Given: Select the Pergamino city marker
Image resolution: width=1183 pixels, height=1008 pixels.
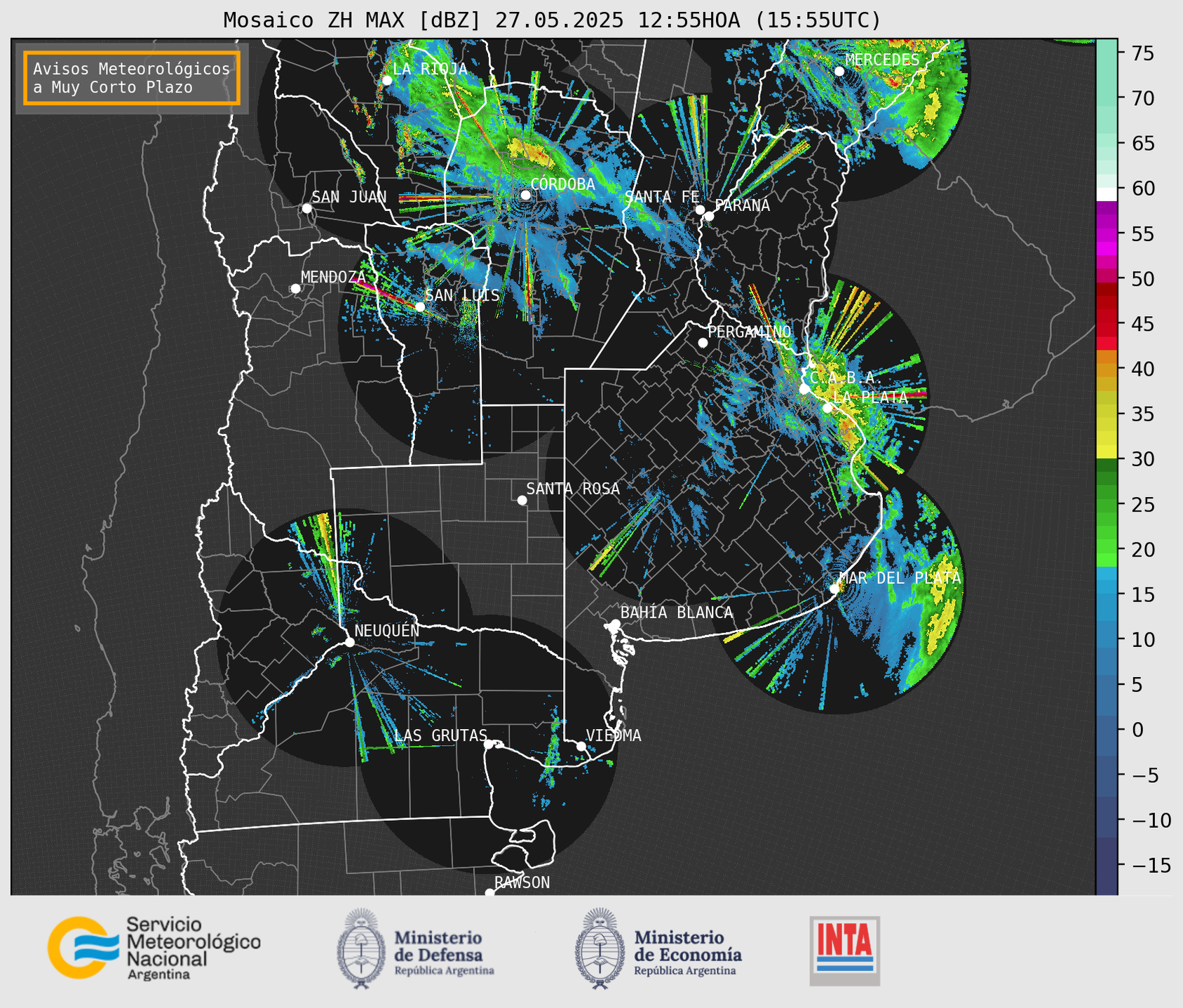Looking at the screenshot, I should pos(703,343).
